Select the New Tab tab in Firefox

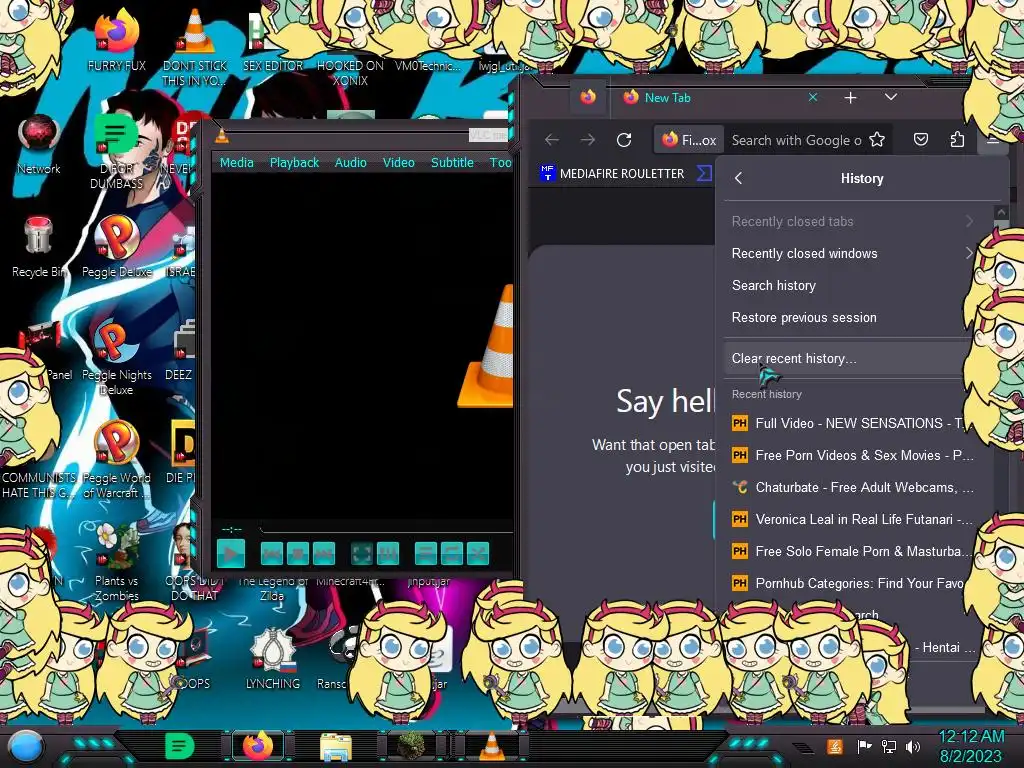click(718, 97)
